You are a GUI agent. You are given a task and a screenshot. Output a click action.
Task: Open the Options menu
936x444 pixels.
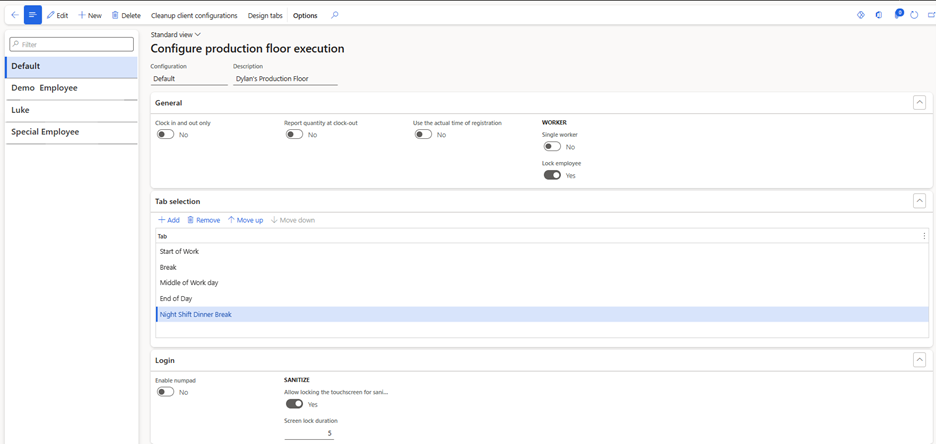click(305, 15)
